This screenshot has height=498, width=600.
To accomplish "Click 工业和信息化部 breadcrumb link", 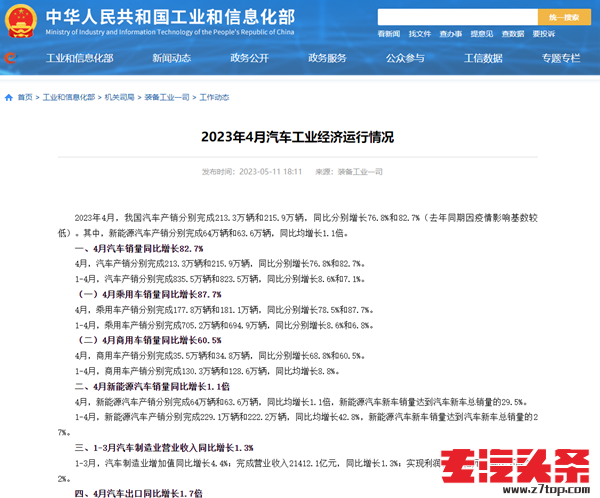I will 69,98.
